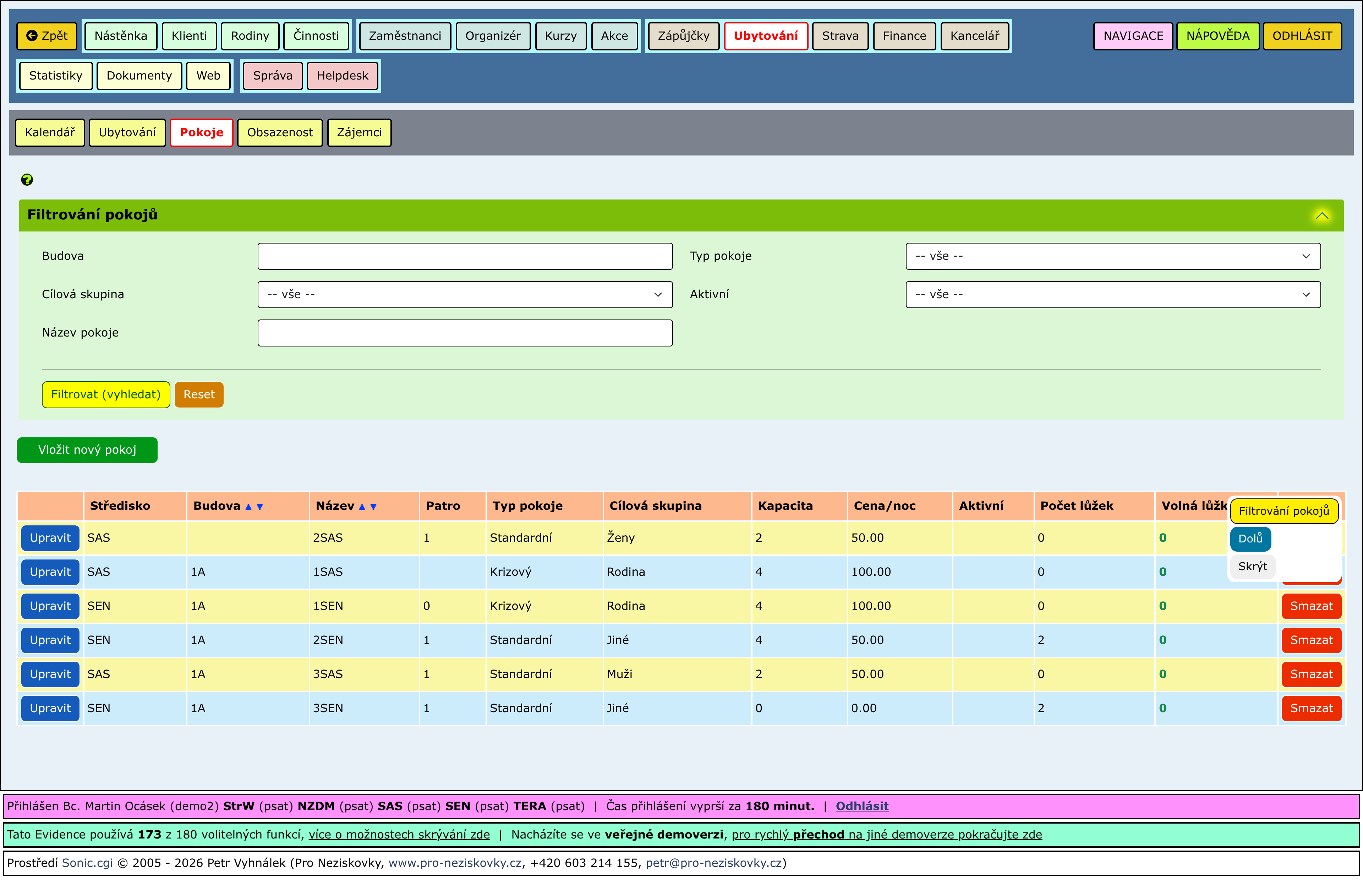Click the Zpět back arrow button
This screenshot has width=1363, height=896.
click(47, 35)
